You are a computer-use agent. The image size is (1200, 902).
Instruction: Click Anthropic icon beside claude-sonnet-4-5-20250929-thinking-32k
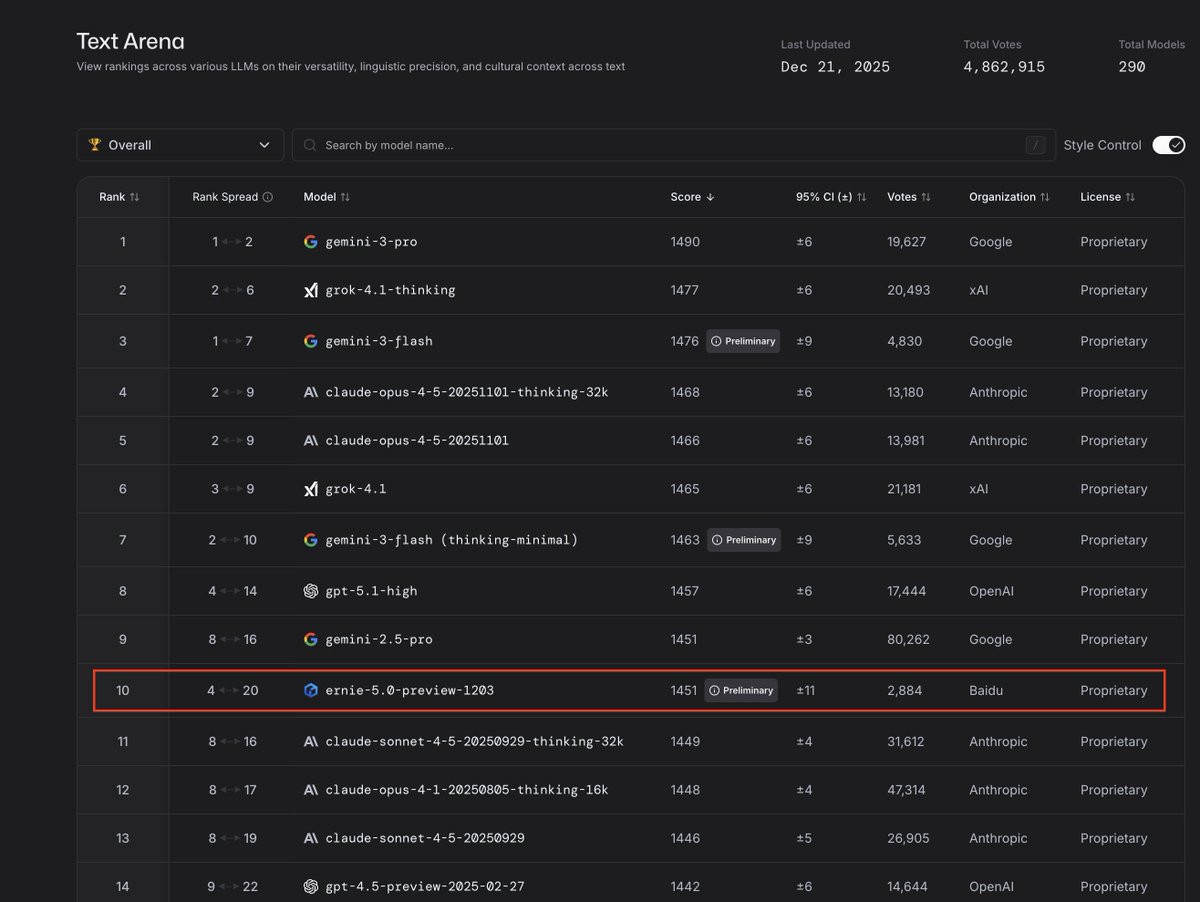coord(311,741)
